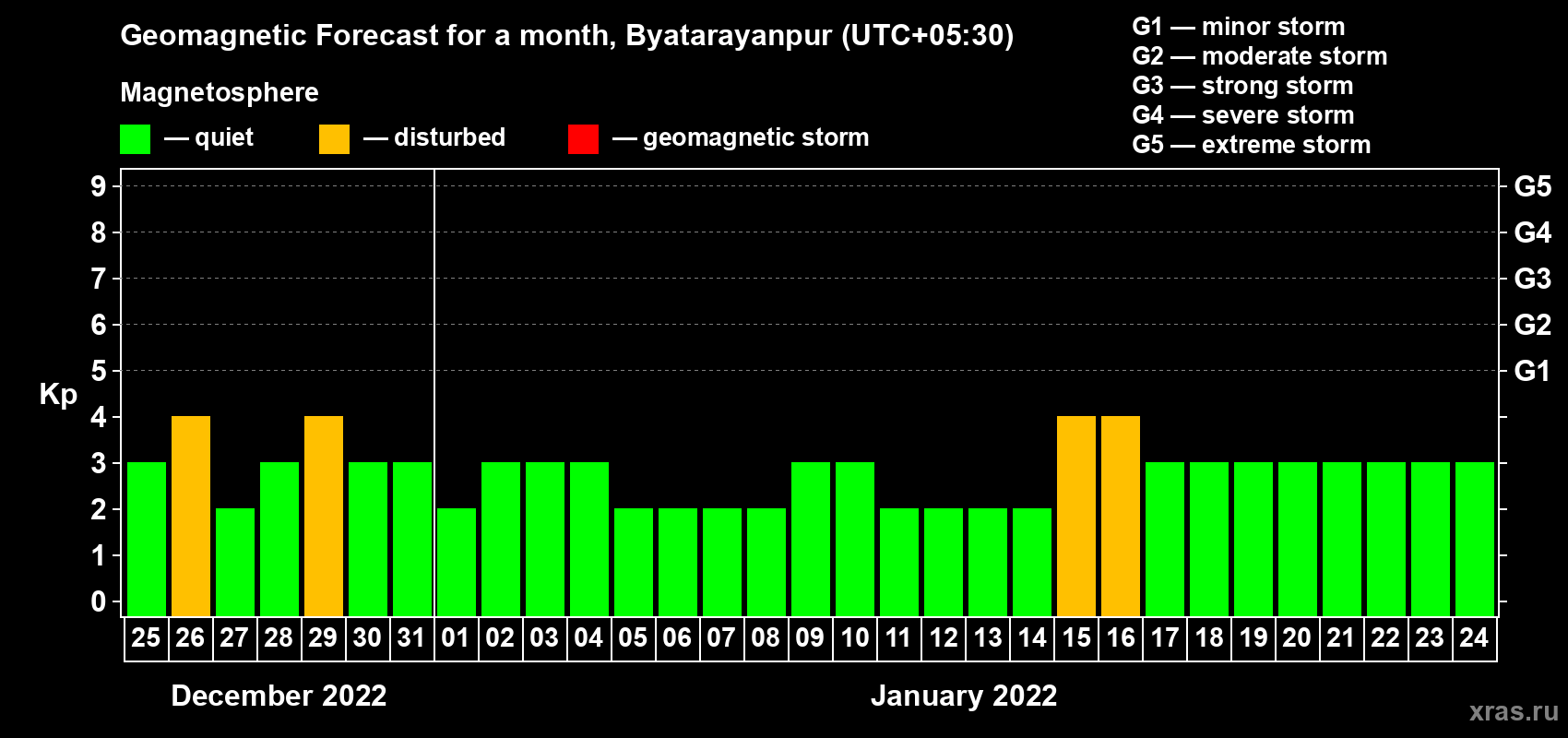This screenshot has height=738, width=1568.
Task: Click the G3 right-axis label
Action: tap(1533, 279)
